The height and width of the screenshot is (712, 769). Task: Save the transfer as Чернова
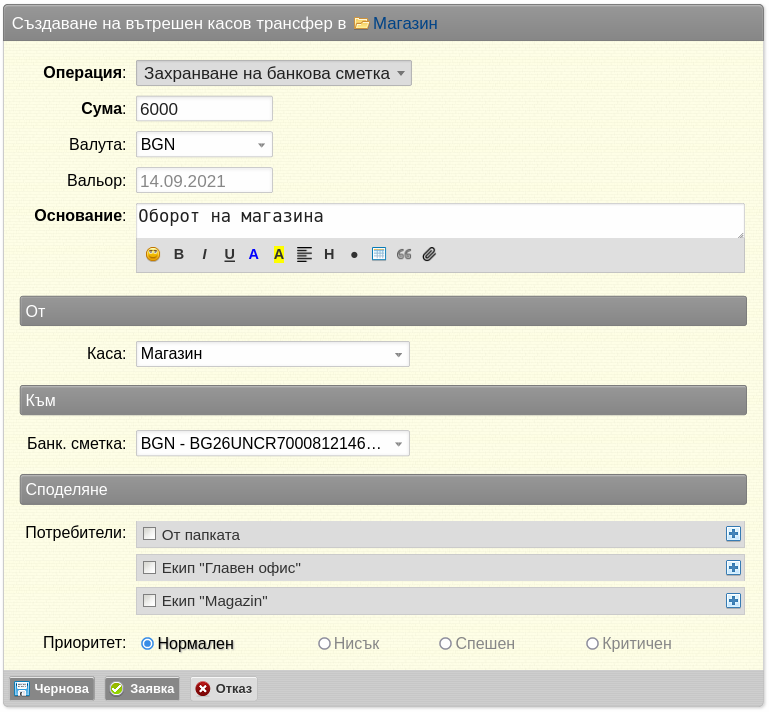click(x=52, y=688)
